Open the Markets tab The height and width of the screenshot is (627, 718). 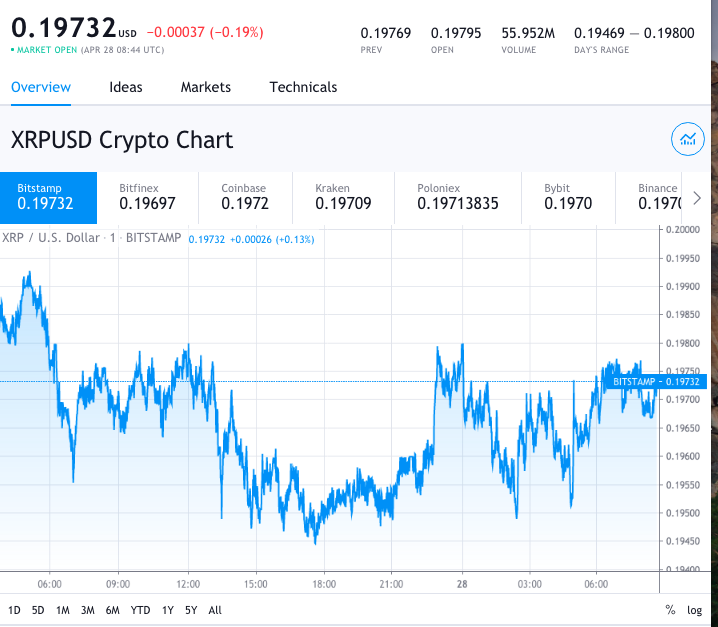point(206,87)
